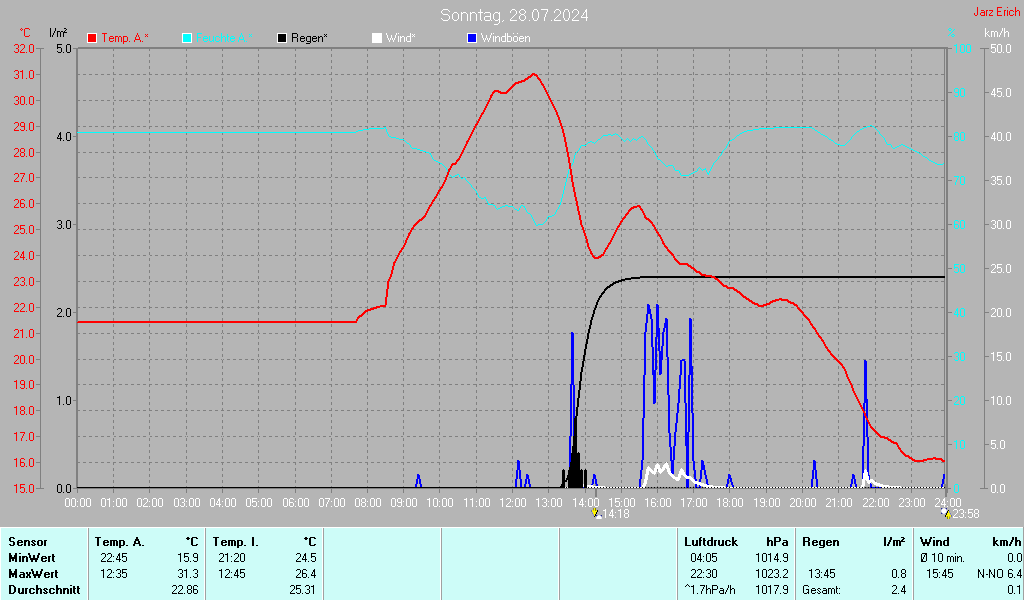Select the Regen* legend label

[x=310, y=39]
